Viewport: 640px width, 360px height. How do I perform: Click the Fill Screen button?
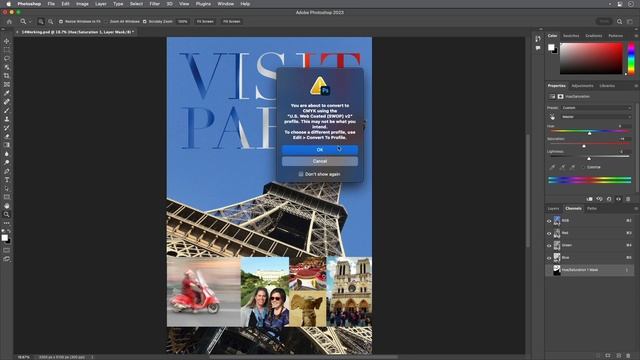click(231, 22)
